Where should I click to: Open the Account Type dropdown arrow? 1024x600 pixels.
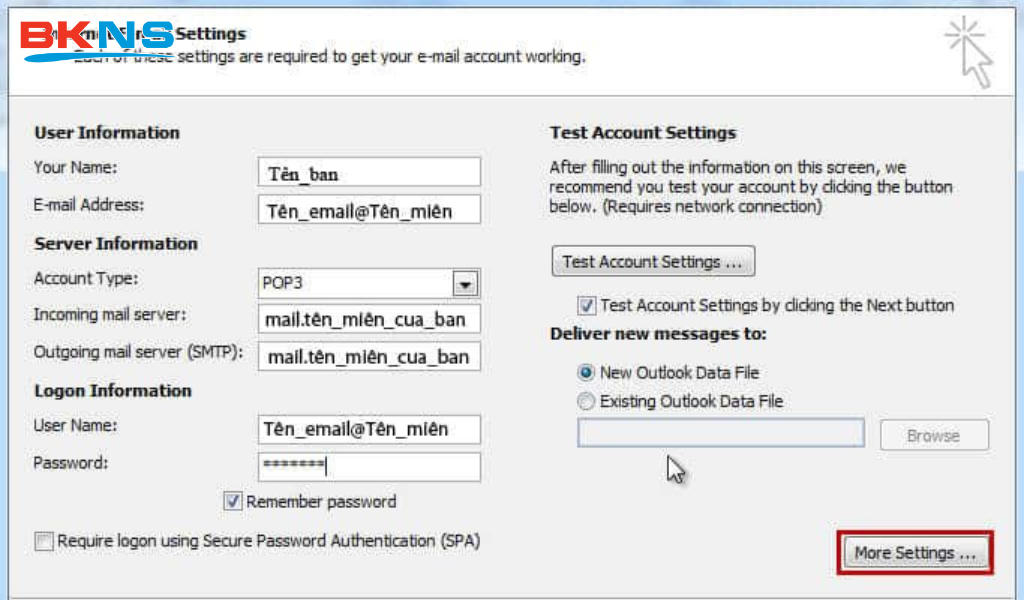tap(464, 284)
